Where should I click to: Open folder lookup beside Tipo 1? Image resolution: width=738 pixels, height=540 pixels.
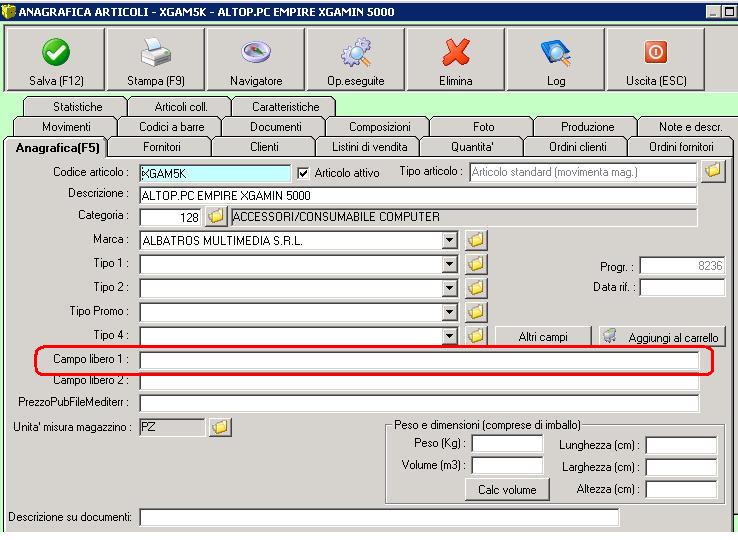(x=476, y=264)
